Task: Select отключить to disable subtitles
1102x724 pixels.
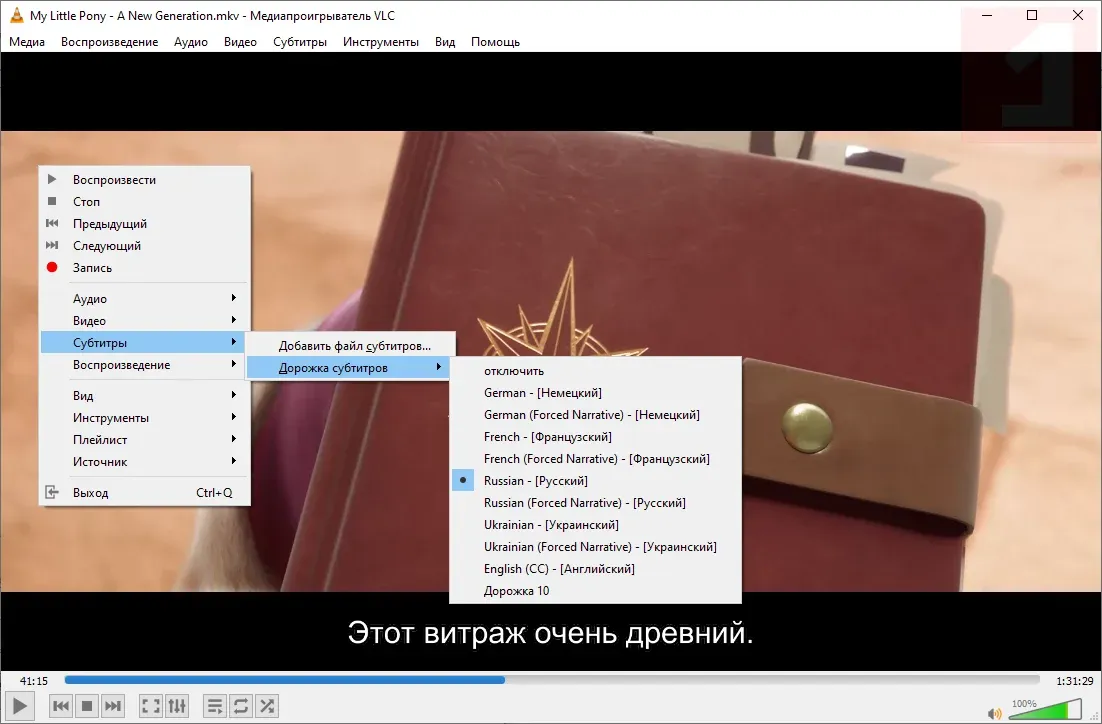Action: click(595, 371)
